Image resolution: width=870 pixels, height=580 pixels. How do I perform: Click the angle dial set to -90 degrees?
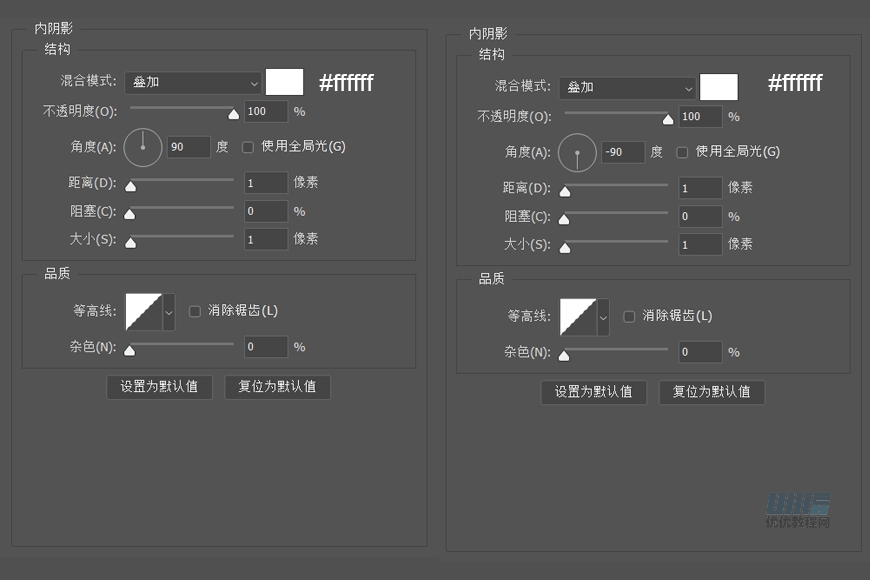pos(577,152)
